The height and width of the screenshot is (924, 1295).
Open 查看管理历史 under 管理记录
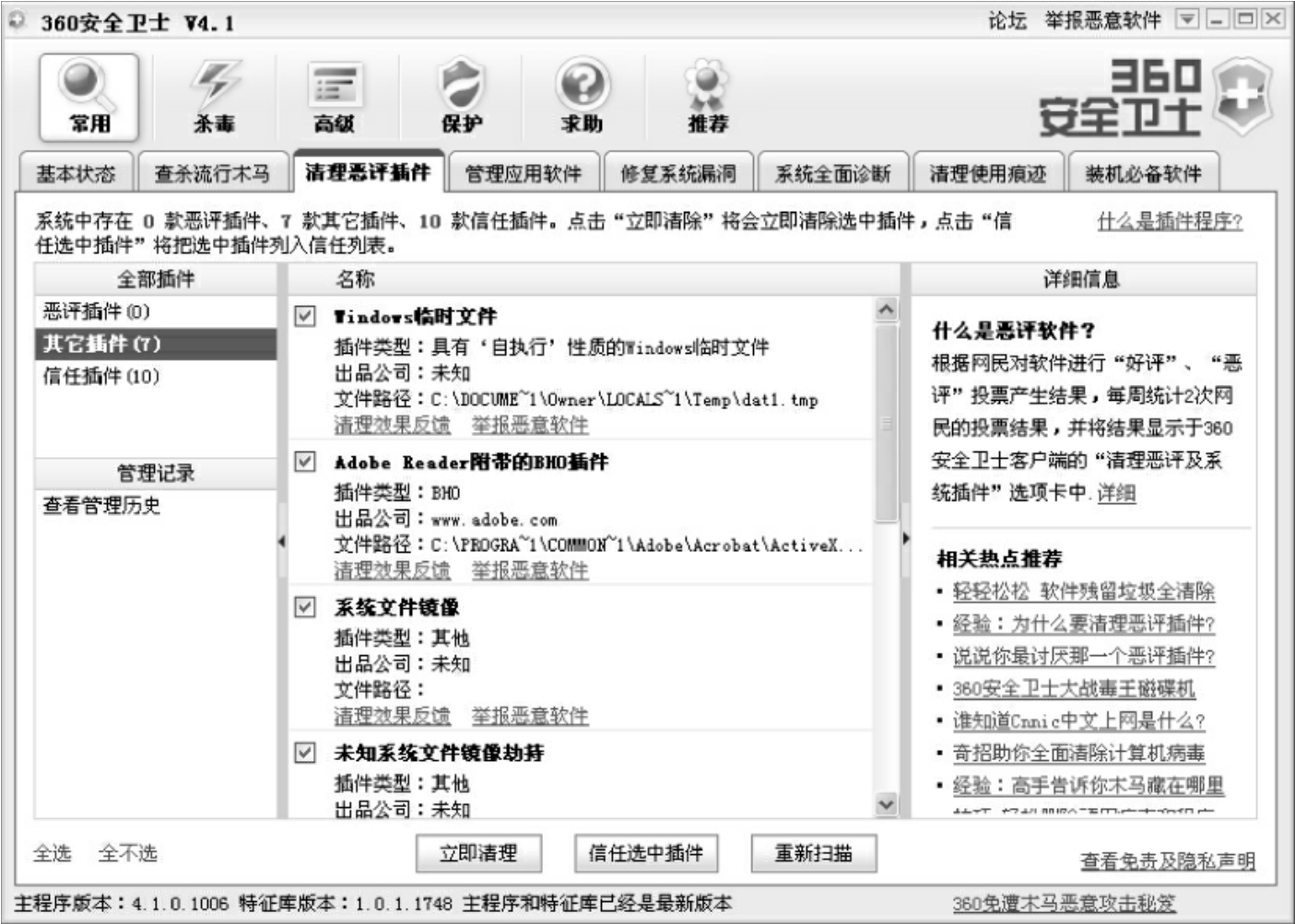click(x=101, y=505)
